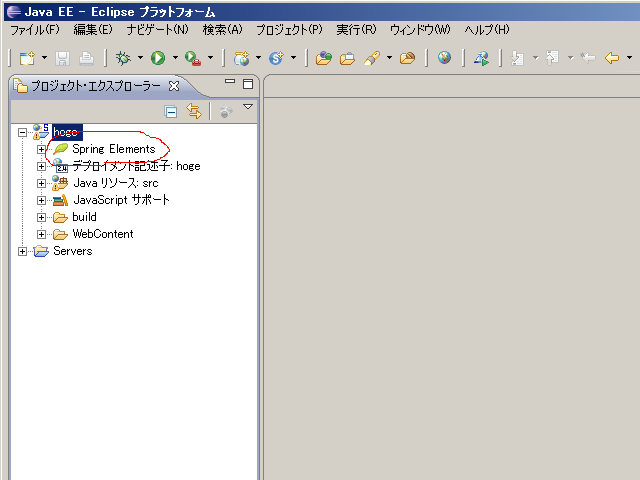Open dropdown beside the Spring S icon

pos(293,58)
